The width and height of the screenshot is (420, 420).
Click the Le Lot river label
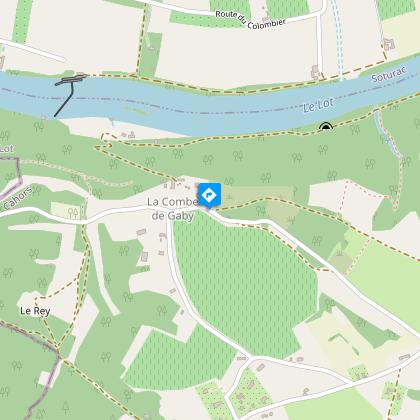[x=318, y=105]
